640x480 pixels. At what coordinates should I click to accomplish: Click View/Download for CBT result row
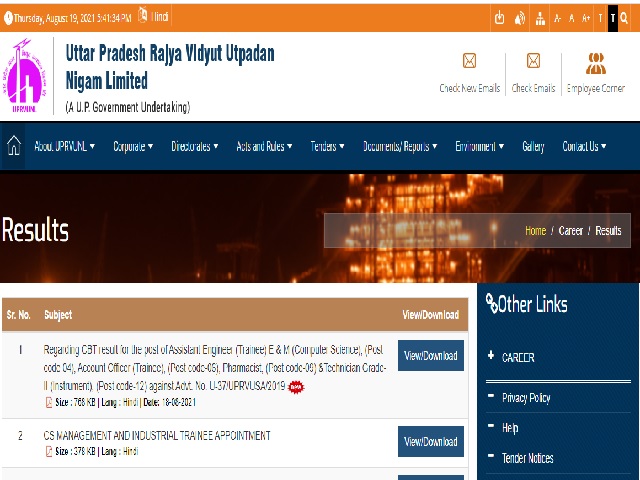[431, 355]
